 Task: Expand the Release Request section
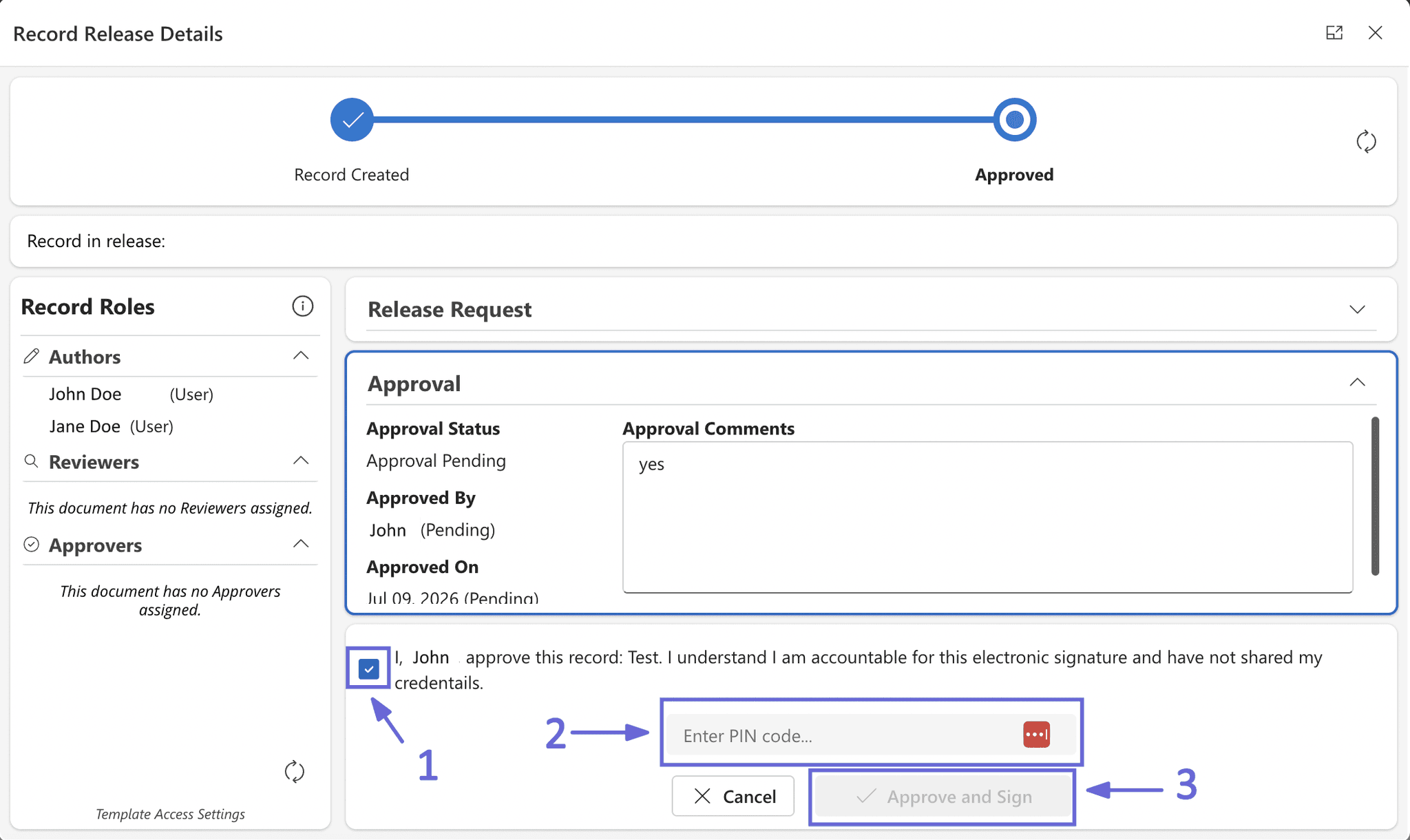tap(1357, 309)
